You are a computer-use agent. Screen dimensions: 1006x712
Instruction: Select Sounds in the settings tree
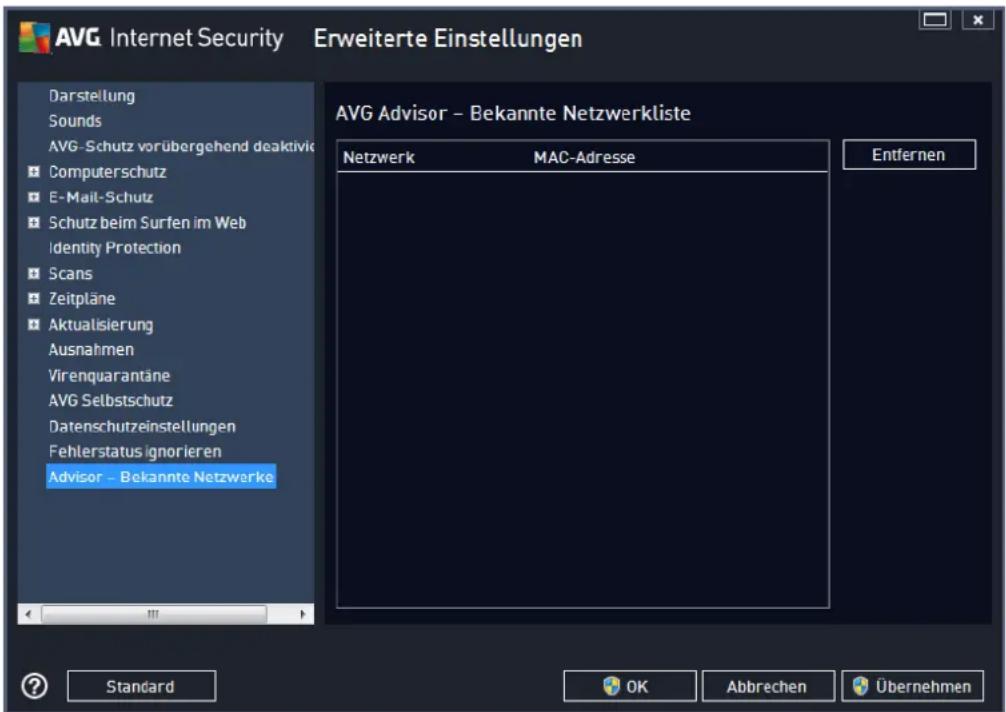(x=75, y=121)
